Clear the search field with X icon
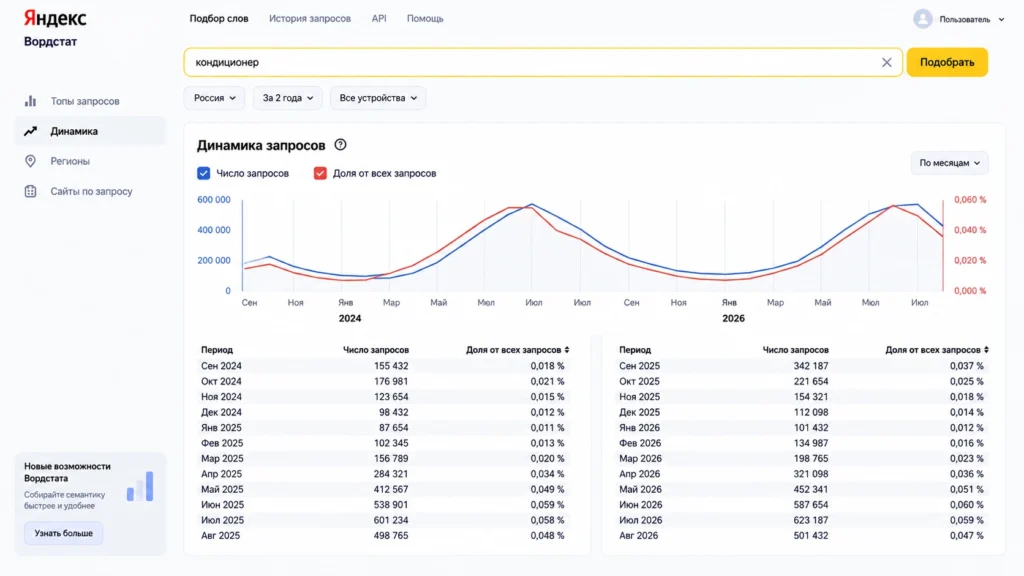Screen dimensions: 1024x576 [886, 63]
